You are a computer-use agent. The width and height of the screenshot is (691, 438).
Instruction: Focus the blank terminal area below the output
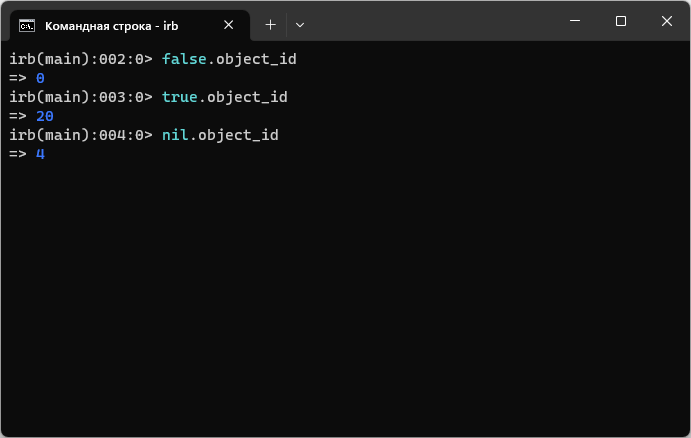(345, 300)
